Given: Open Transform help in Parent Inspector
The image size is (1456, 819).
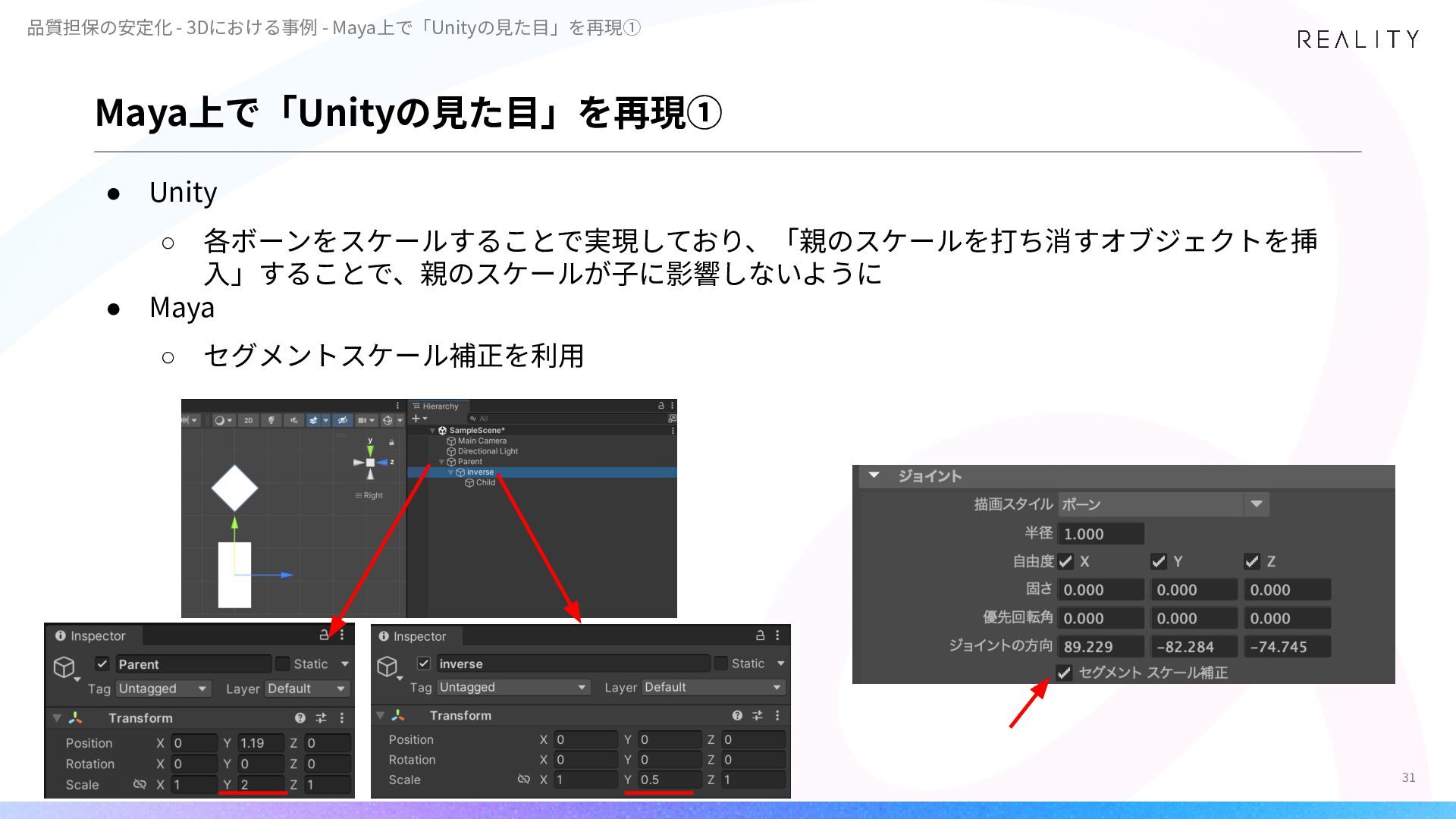Looking at the screenshot, I should [300, 718].
